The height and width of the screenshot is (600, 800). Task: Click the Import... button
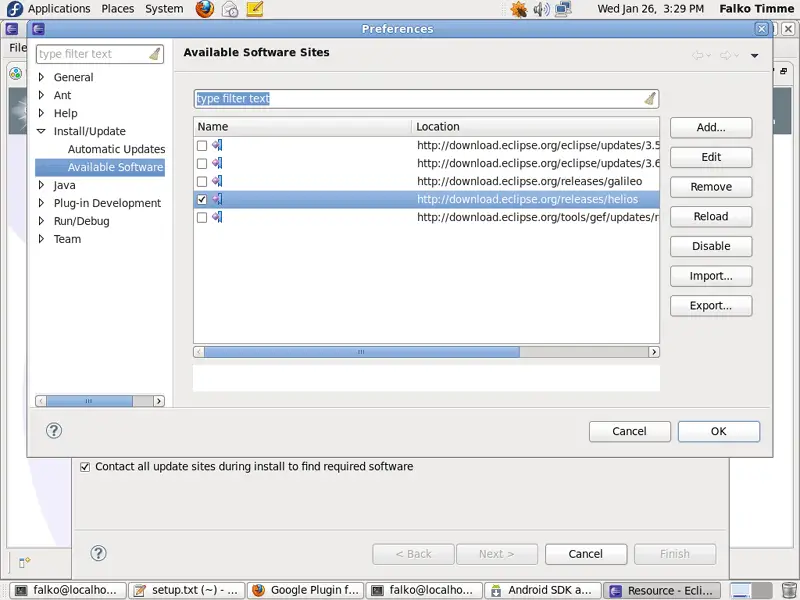click(x=711, y=276)
